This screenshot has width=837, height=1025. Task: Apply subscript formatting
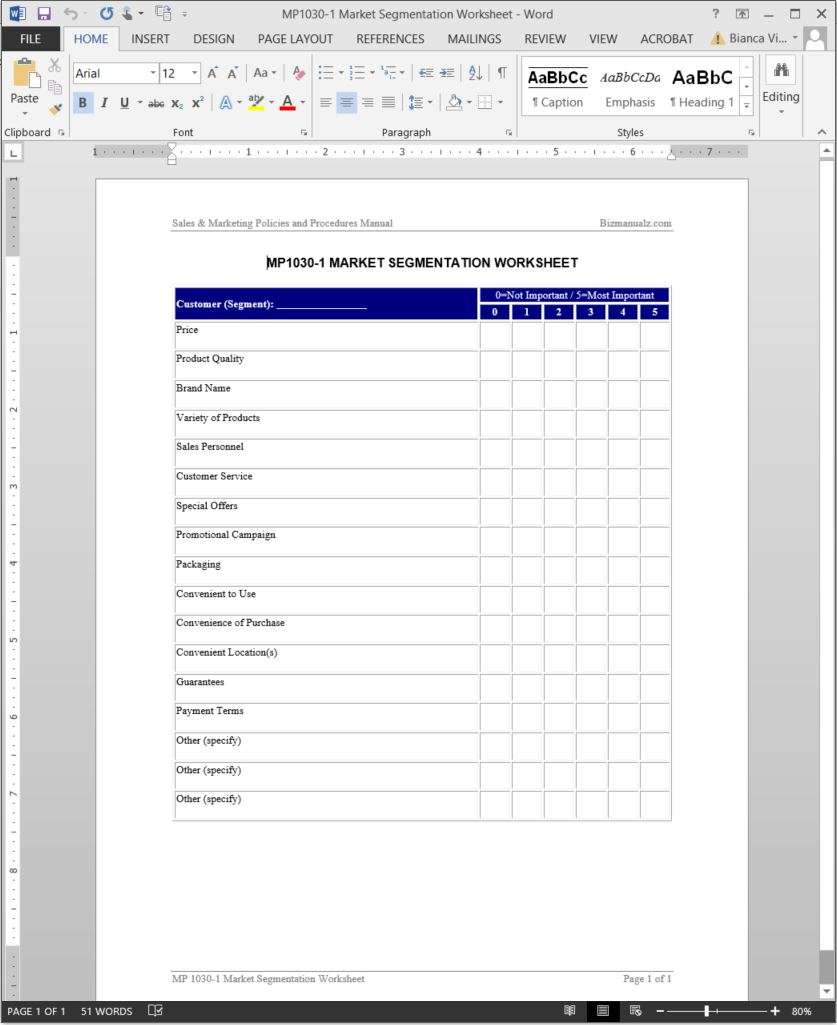177,103
